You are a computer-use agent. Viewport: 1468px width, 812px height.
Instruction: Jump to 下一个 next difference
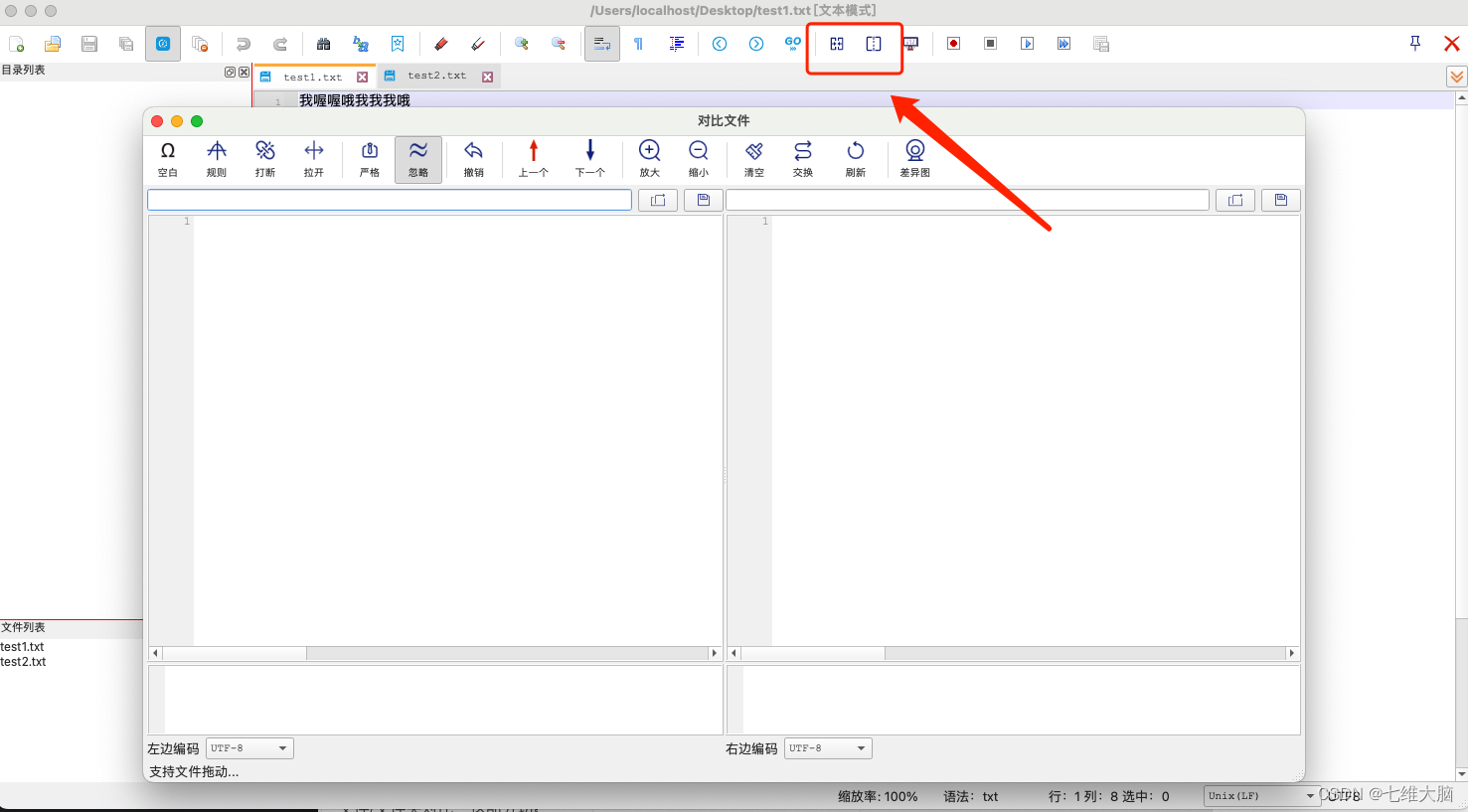point(590,158)
